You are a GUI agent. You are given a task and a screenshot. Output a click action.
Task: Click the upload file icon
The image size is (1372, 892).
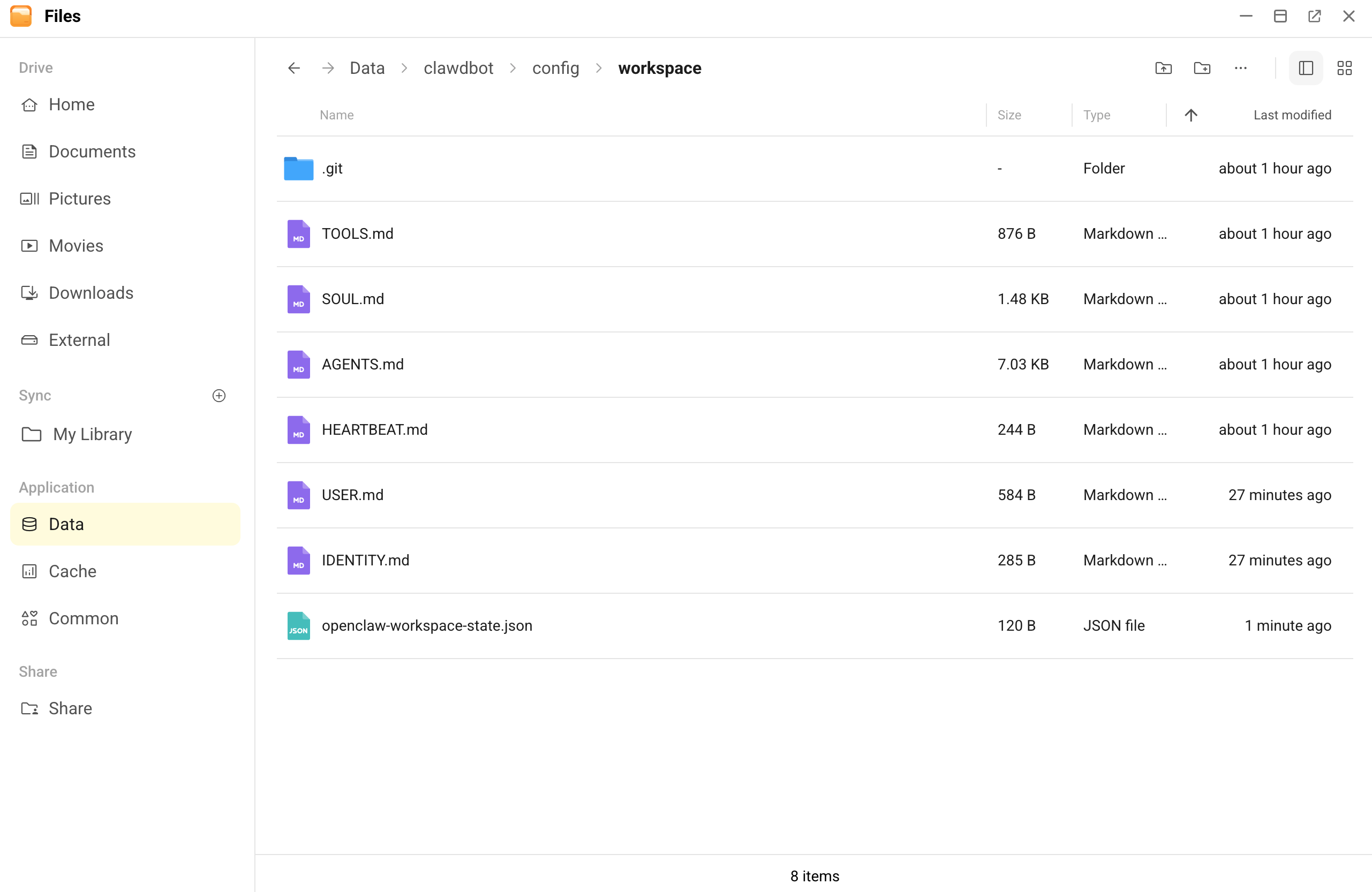coord(1163,68)
